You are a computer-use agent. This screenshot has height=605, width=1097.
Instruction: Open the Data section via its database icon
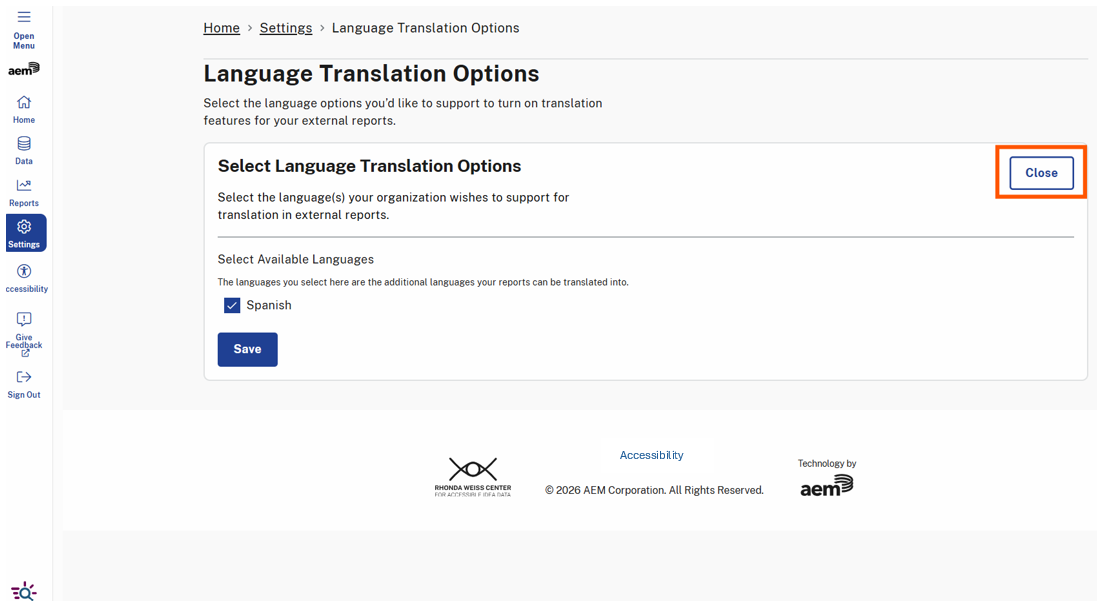23,144
